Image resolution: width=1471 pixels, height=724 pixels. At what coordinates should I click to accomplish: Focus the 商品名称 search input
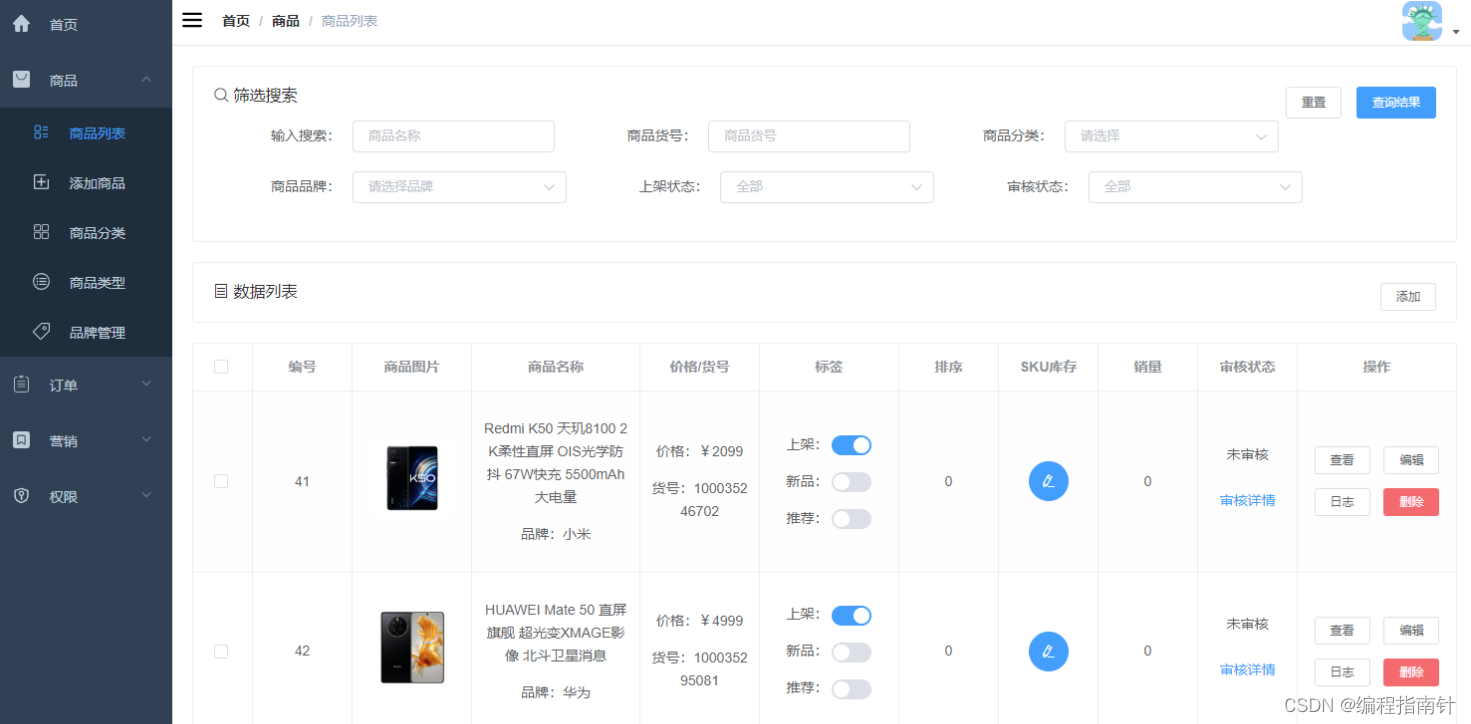[453, 136]
